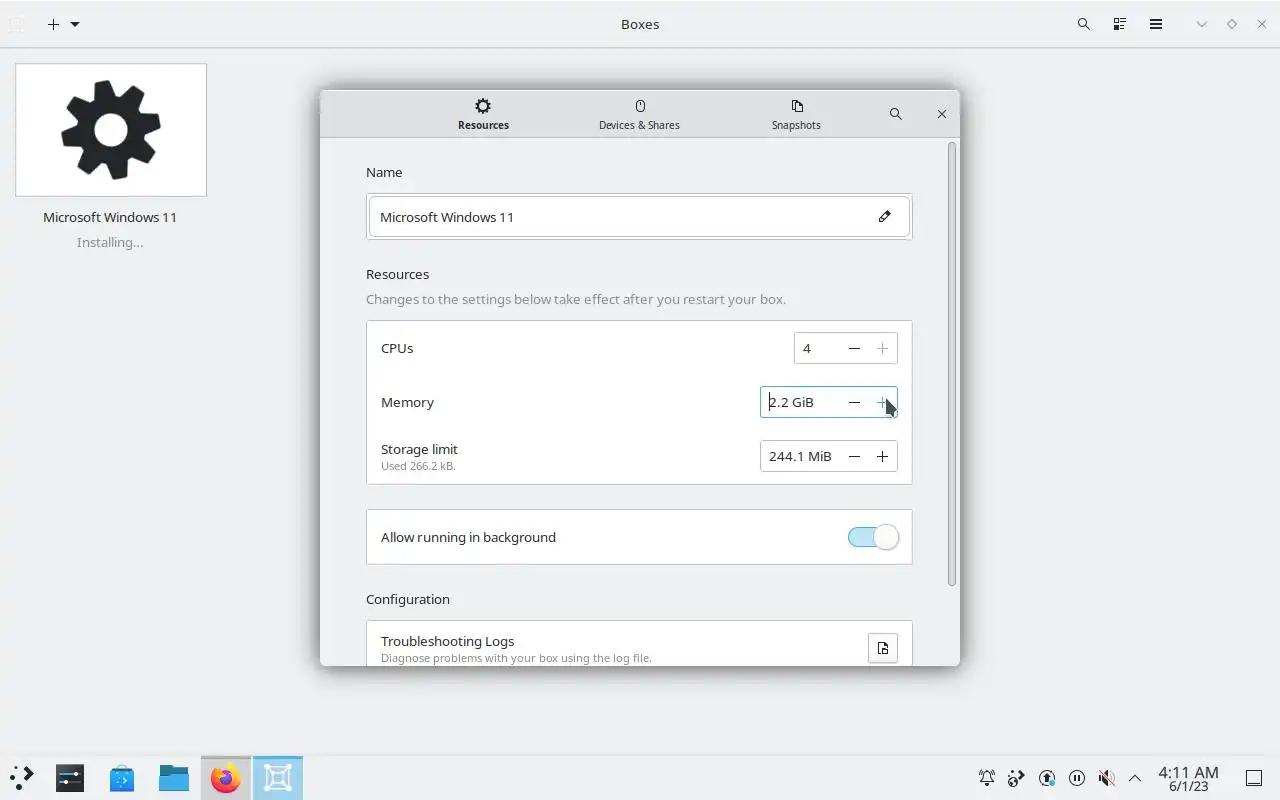Search boxes using the header magnifier icon
Screen dimensions: 1280x800
click(1084, 24)
